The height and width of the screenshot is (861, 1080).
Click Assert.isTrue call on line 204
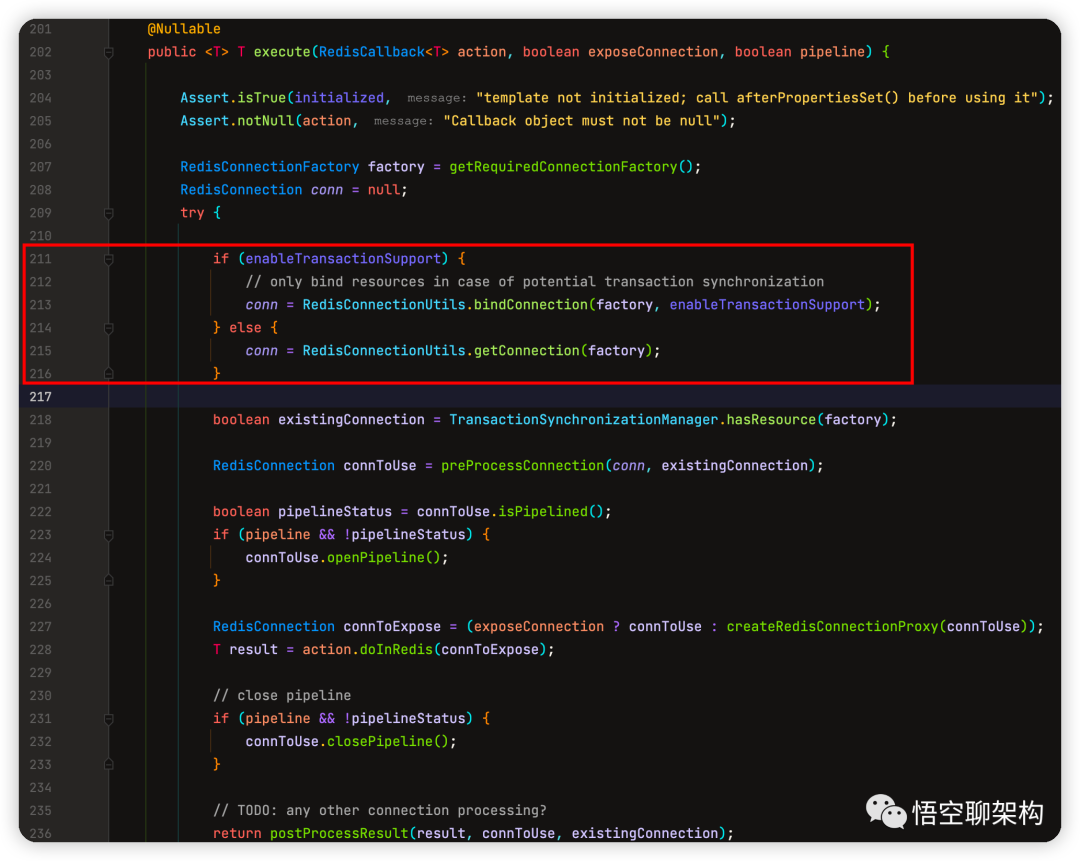click(233, 98)
